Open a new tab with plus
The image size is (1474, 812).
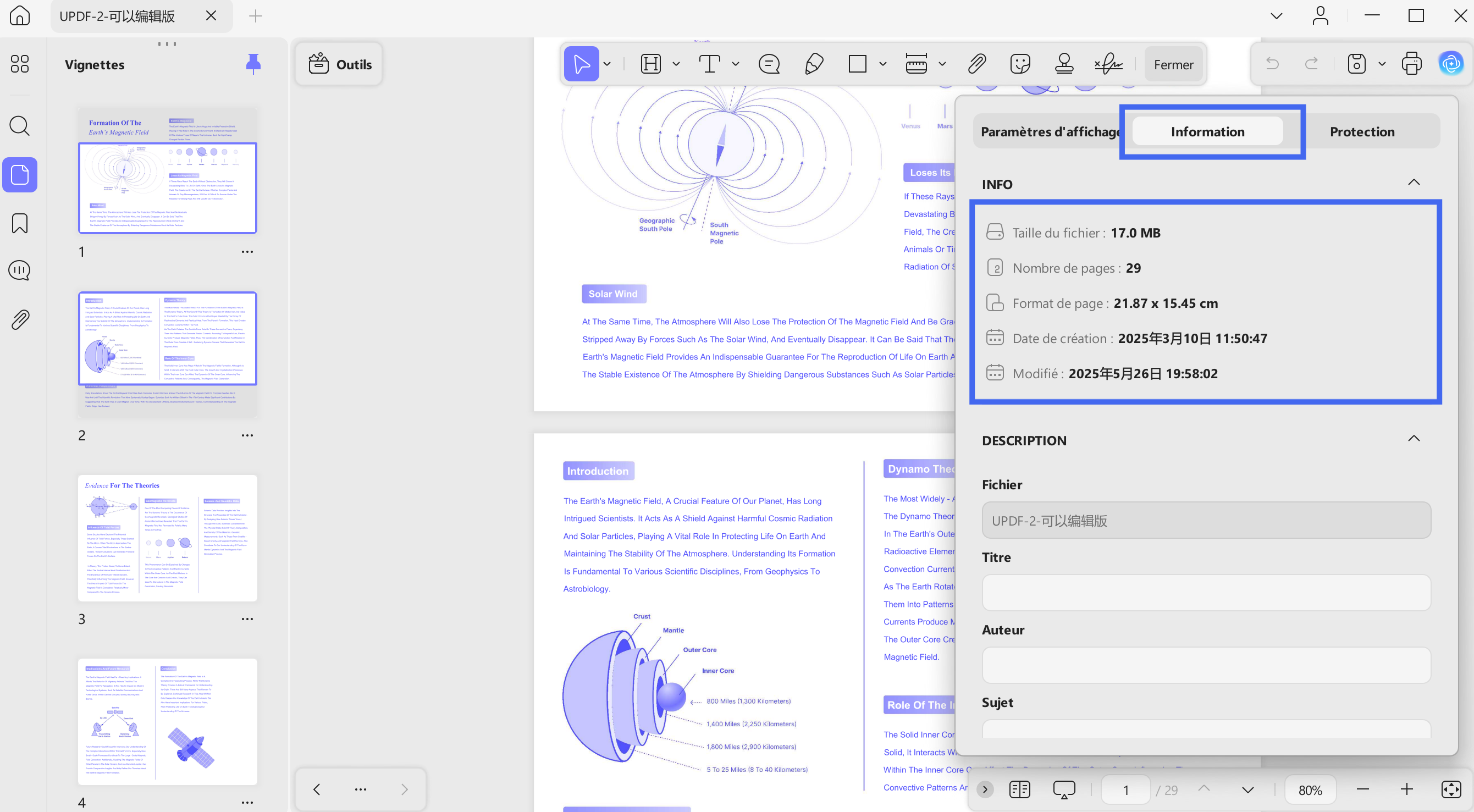(256, 16)
